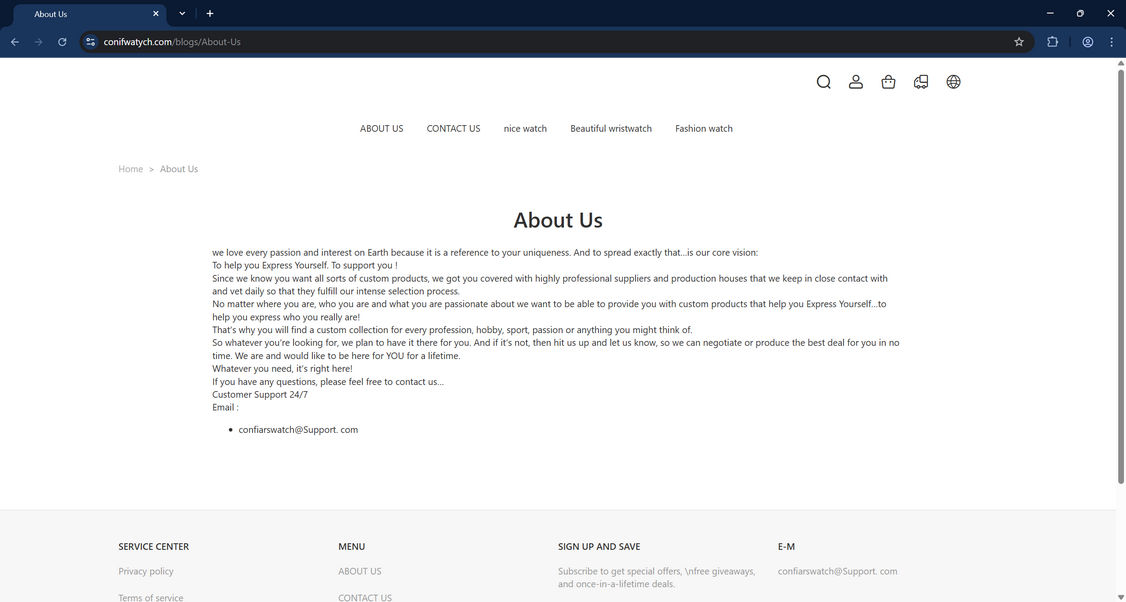Image resolution: width=1126 pixels, height=602 pixels.
Task: Open the user account icon
Action: (x=856, y=82)
